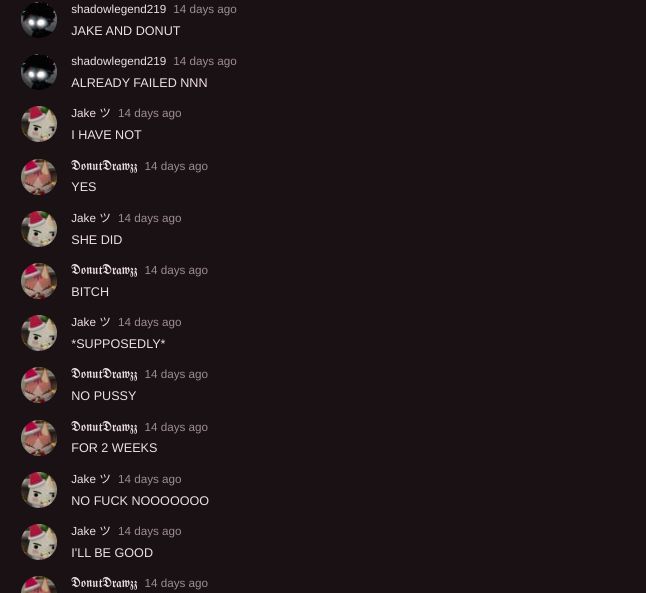Click the DonutDrawzz username above BITCH comment
Screen dimensions: 646x593
104,270
